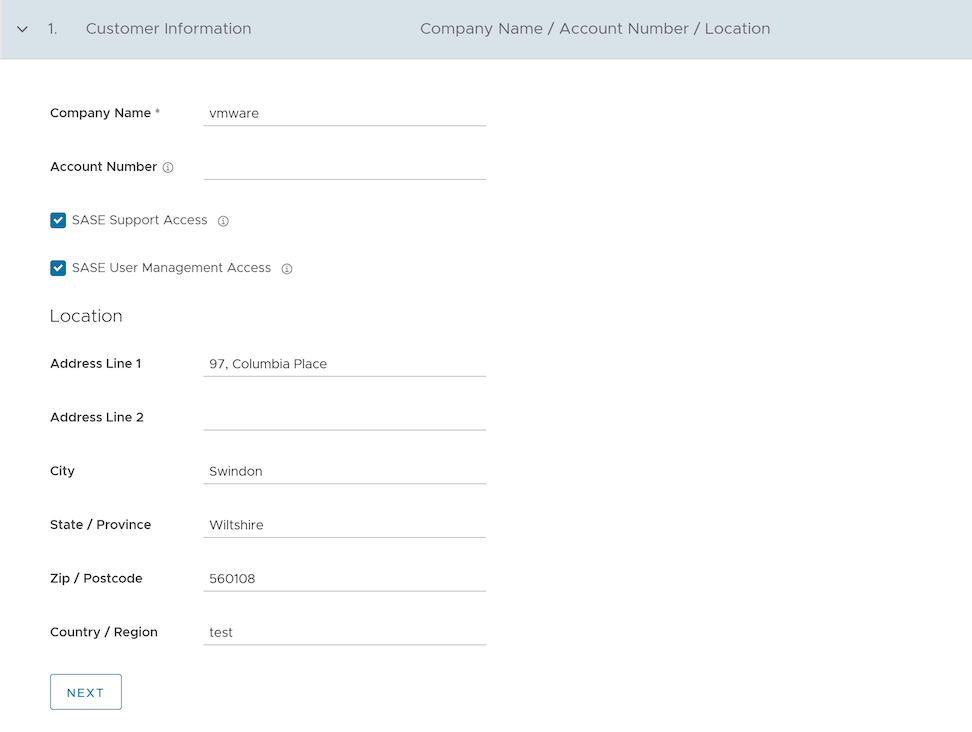Click the Country / Region field
This screenshot has height=732, width=972.
344,632
